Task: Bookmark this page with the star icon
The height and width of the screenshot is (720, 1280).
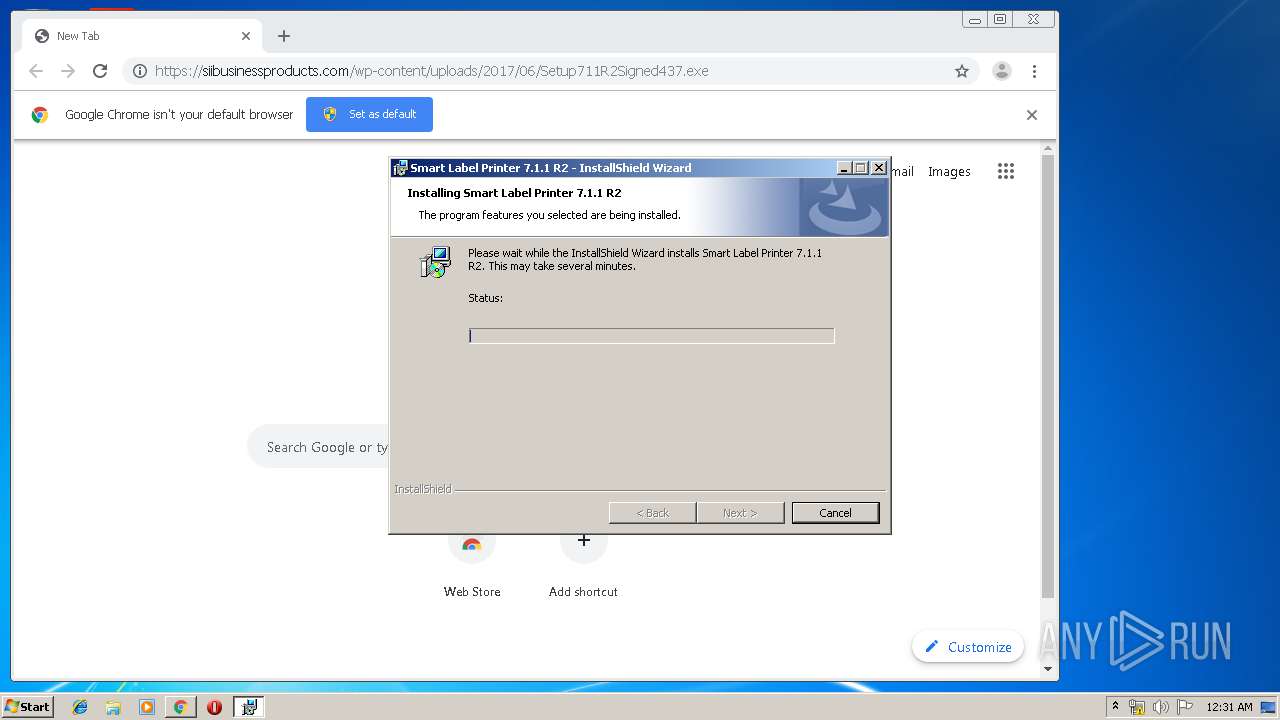Action: coord(962,71)
